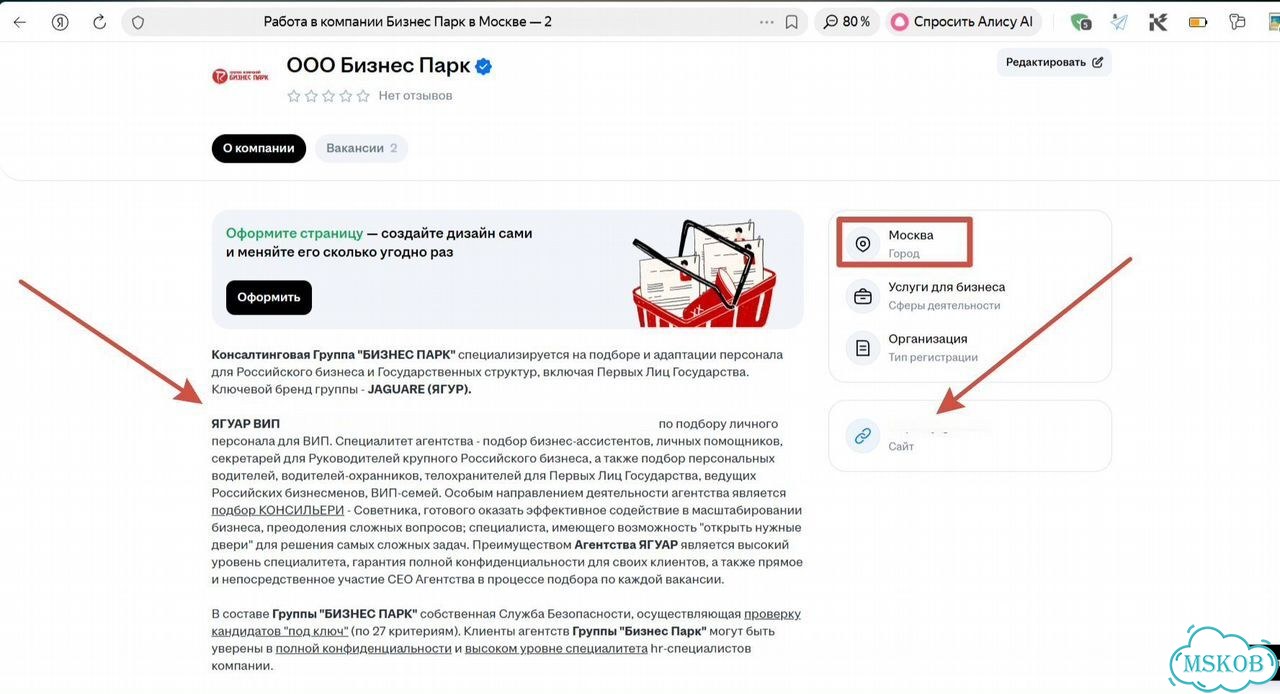Open the проверку кандидатов "под ключ" link
The image size is (1280, 694).
coord(506,622)
